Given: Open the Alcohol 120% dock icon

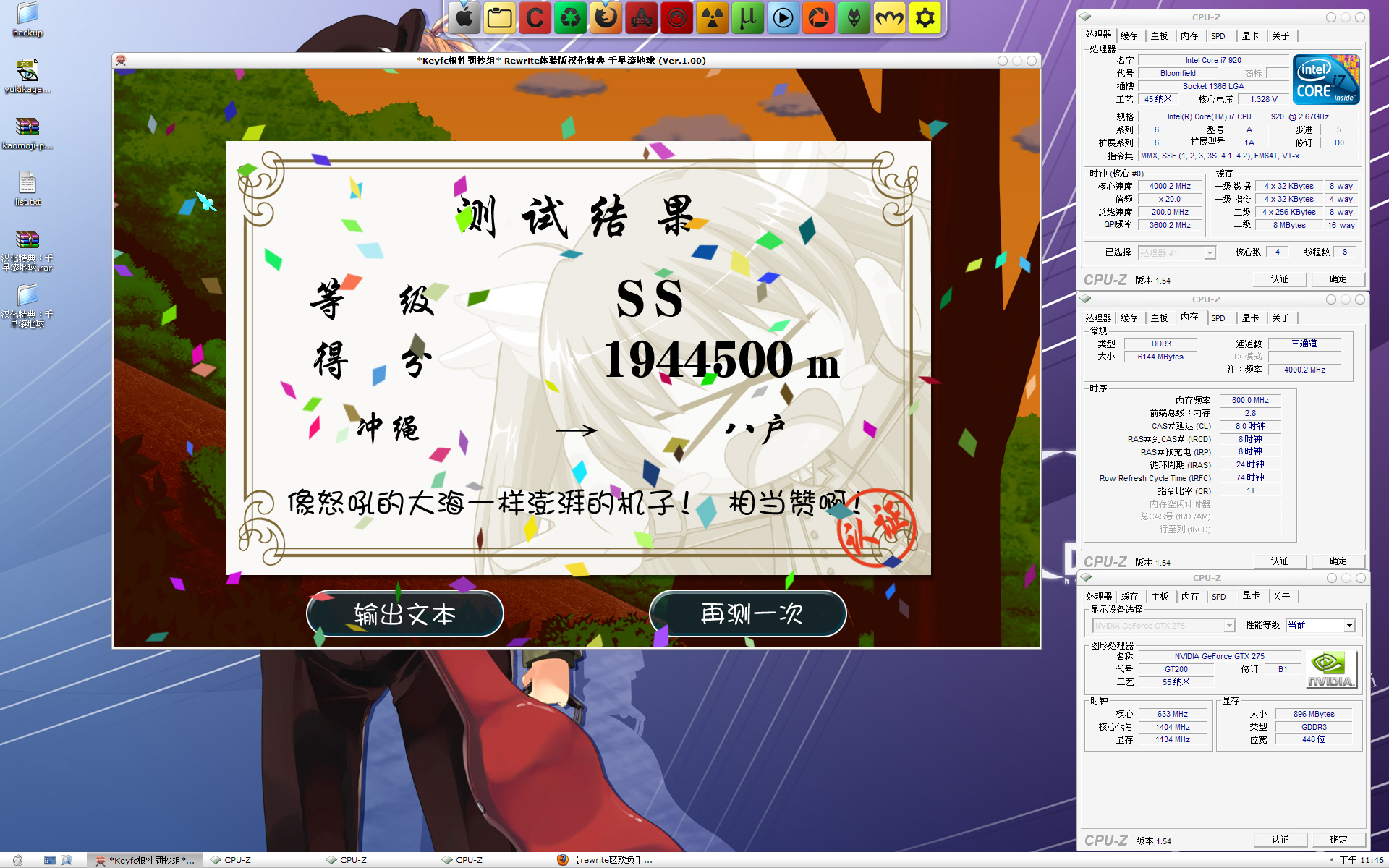Looking at the screenshot, I should [x=642, y=17].
